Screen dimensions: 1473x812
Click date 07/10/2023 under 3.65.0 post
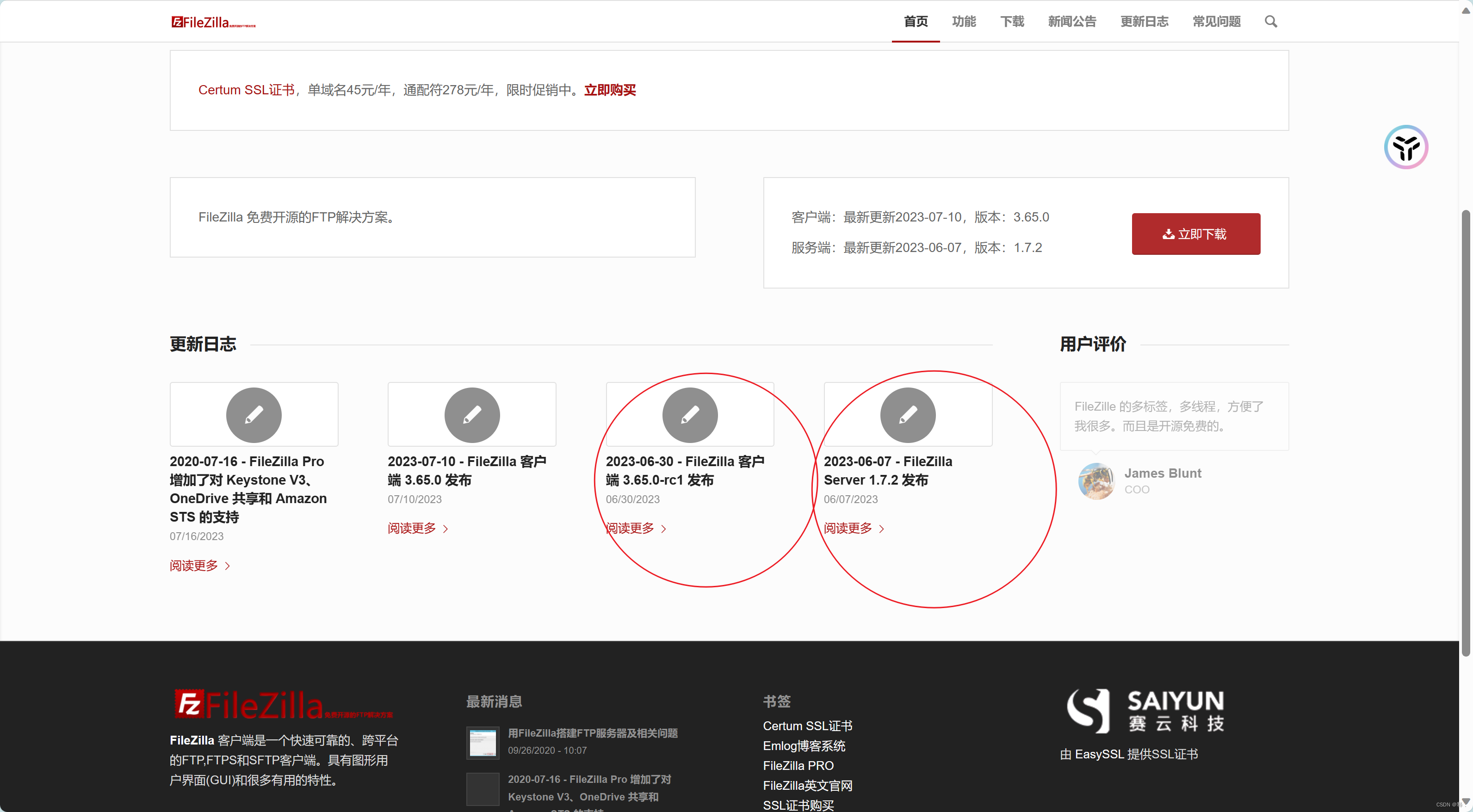pos(415,499)
